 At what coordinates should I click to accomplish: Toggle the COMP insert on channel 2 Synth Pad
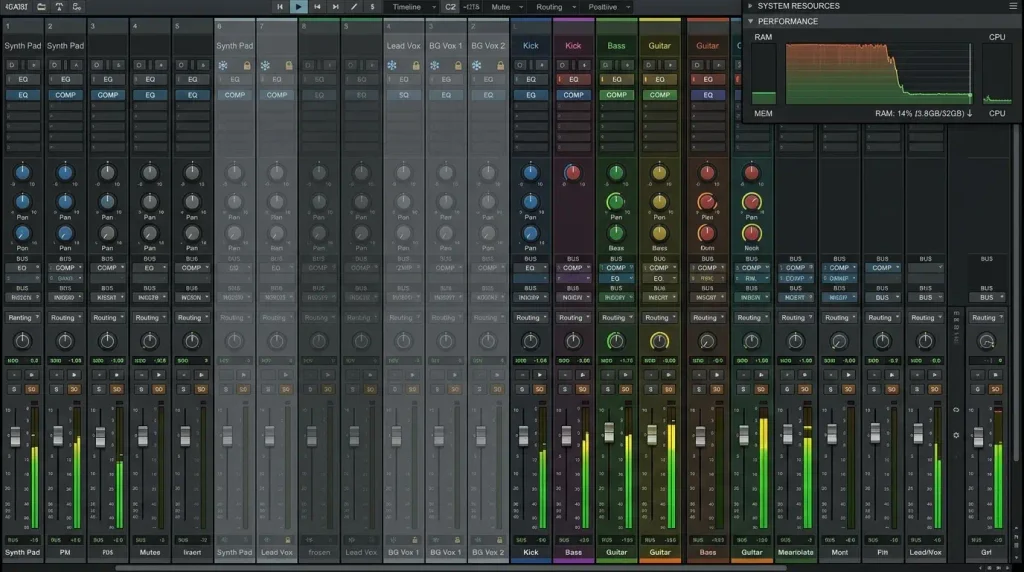(x=65, y=95)
